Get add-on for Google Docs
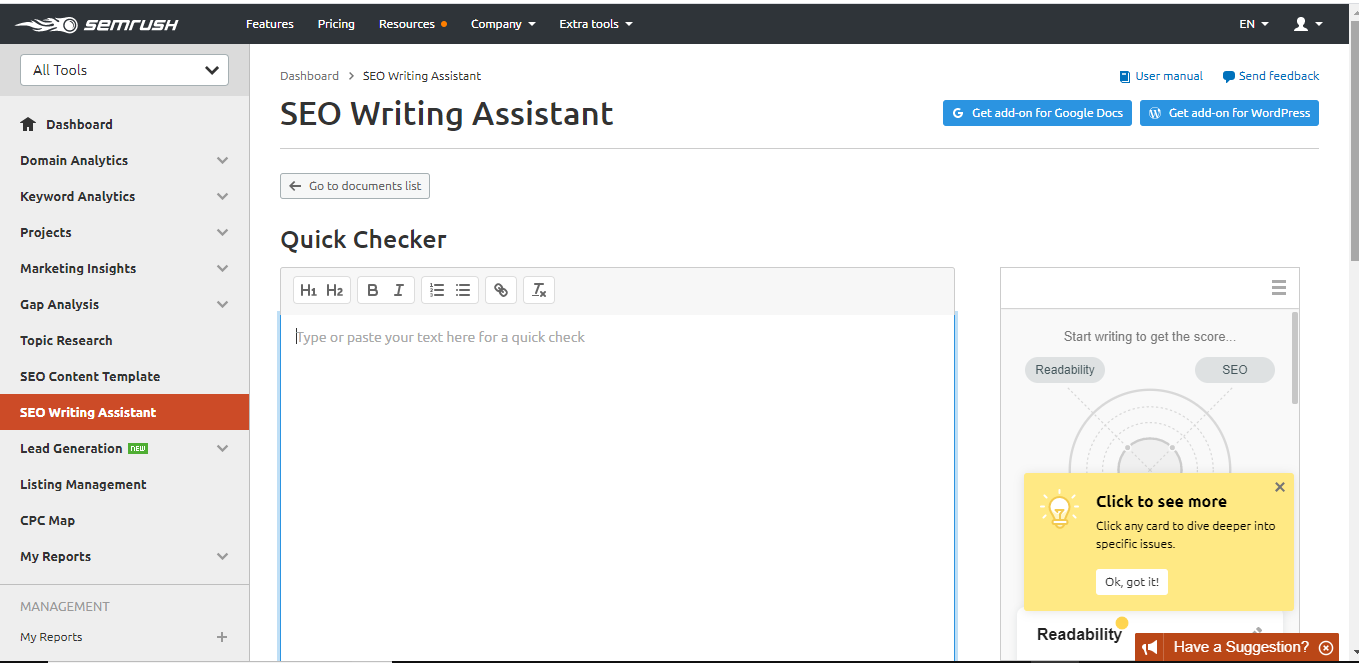 (1037, 113)
